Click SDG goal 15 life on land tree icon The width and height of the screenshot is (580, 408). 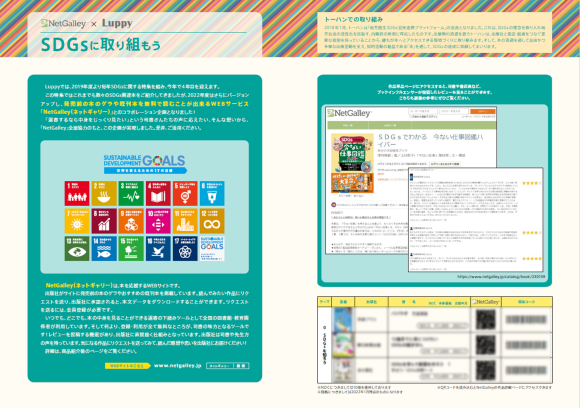tap(131, 249)
